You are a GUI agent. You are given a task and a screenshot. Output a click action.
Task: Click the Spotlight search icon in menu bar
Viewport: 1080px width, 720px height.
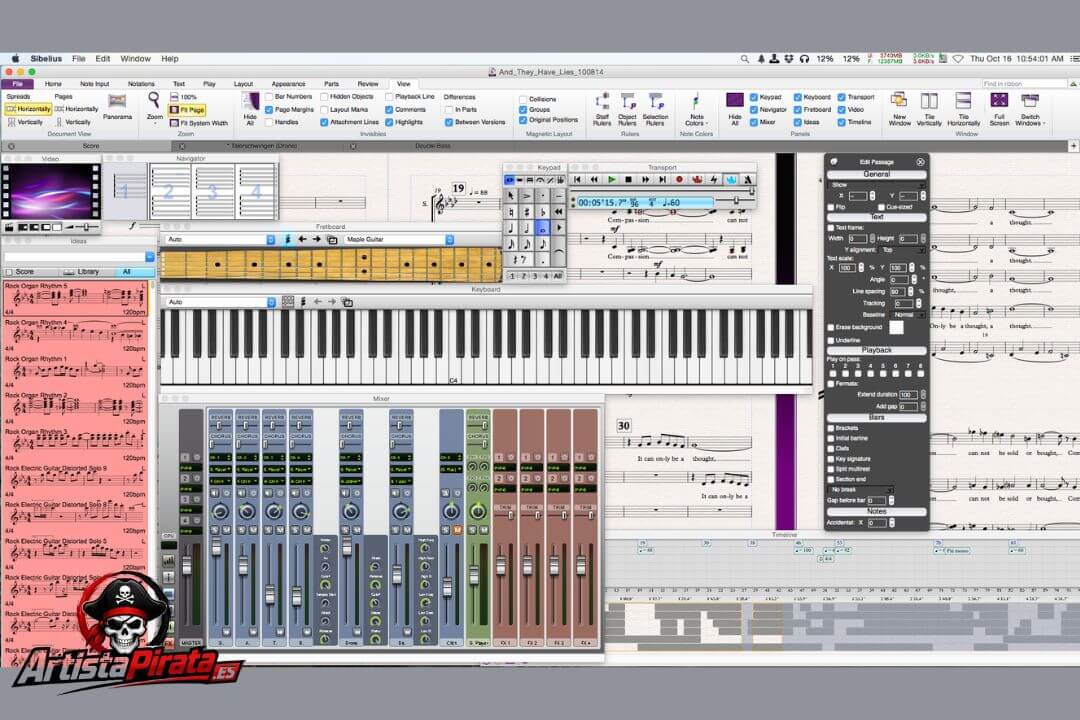point(745,59)
